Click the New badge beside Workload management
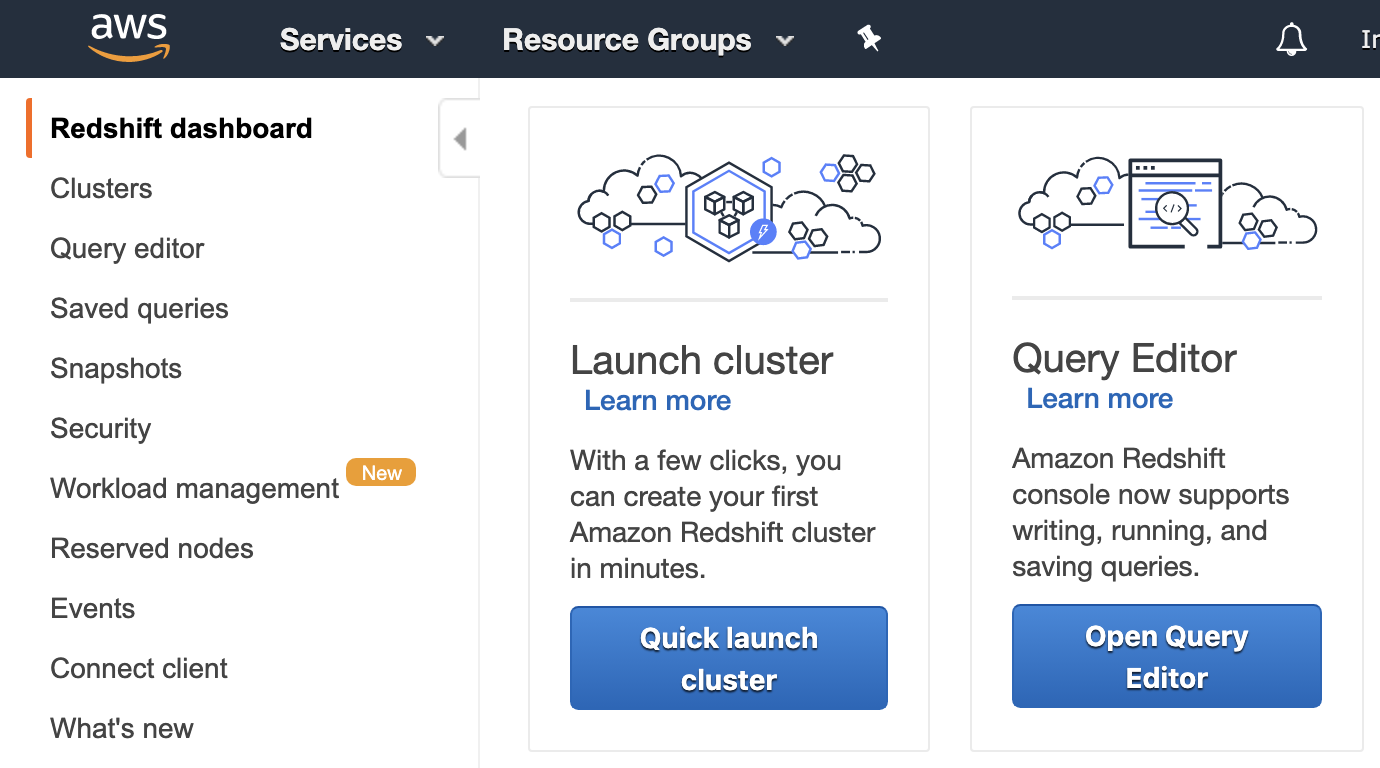 click(x=381, y=472)
